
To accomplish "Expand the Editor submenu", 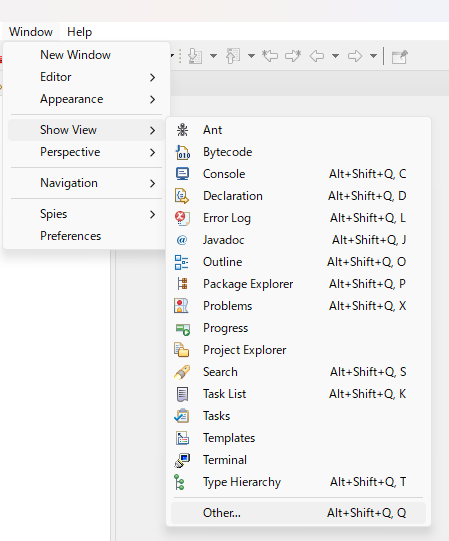I will coord(86,77).
